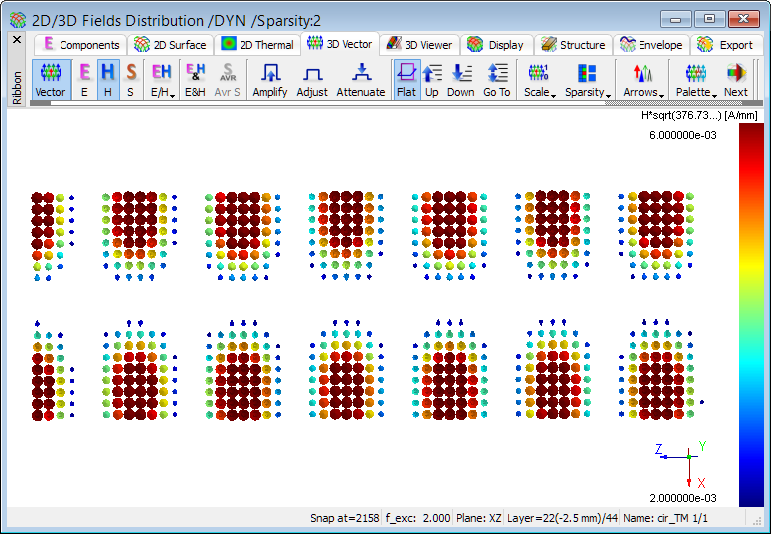The width and height of the screenshot is (771, 534).
Task: Switch to the 2D Thermal tab
Action: point(258,45)
